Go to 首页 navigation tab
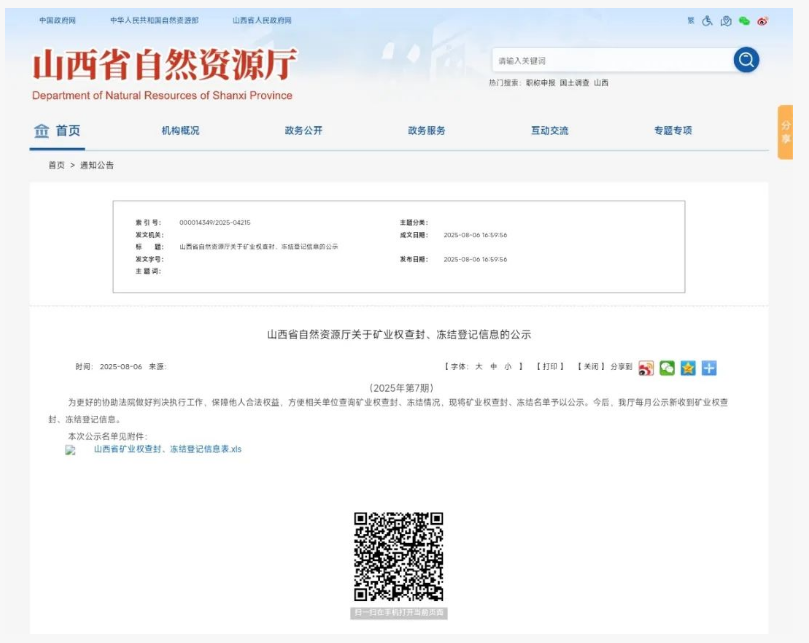 pyautogui.click(x=57, y=131)
